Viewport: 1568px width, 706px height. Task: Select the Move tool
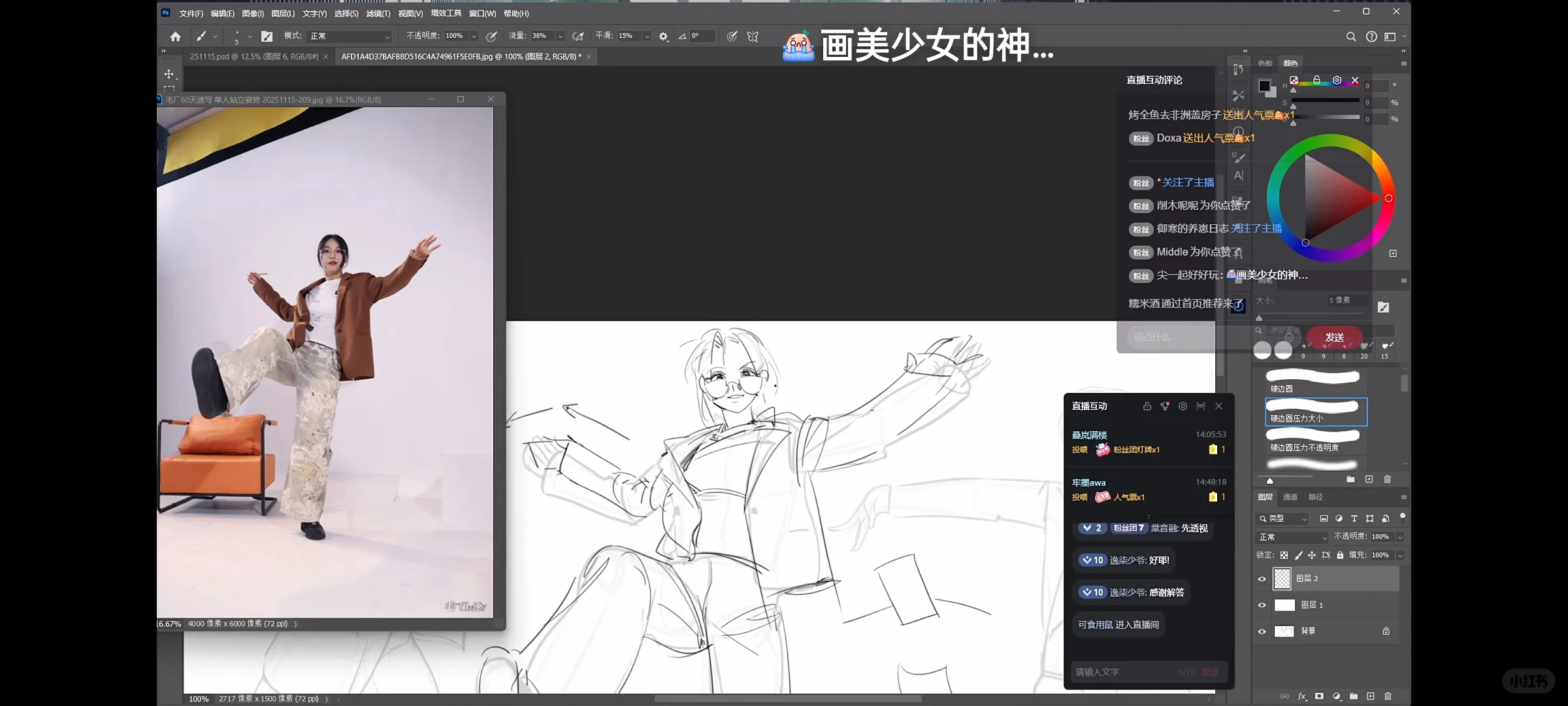(x=169, y=74)
